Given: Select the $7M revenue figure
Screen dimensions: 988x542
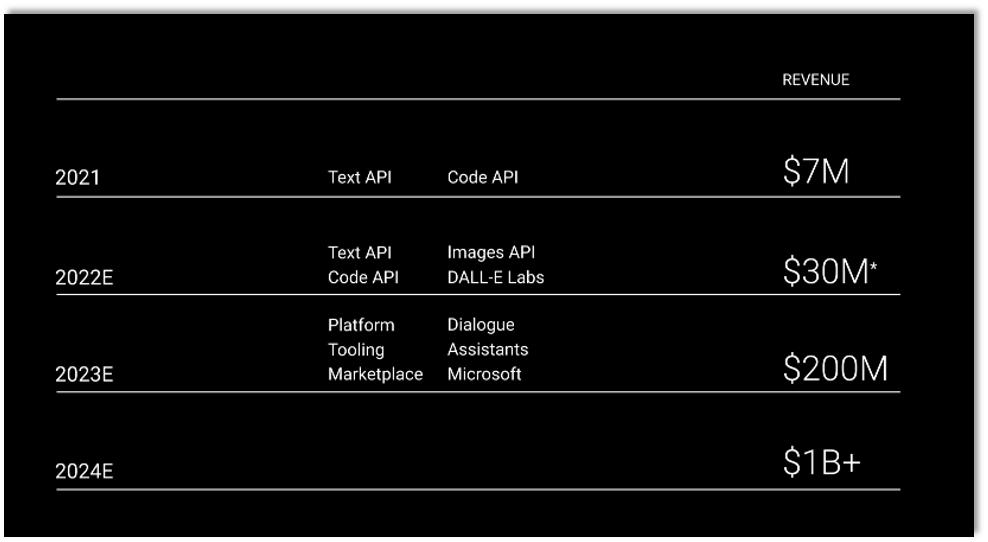Looking at the screenshot, I should coord(816,173).
